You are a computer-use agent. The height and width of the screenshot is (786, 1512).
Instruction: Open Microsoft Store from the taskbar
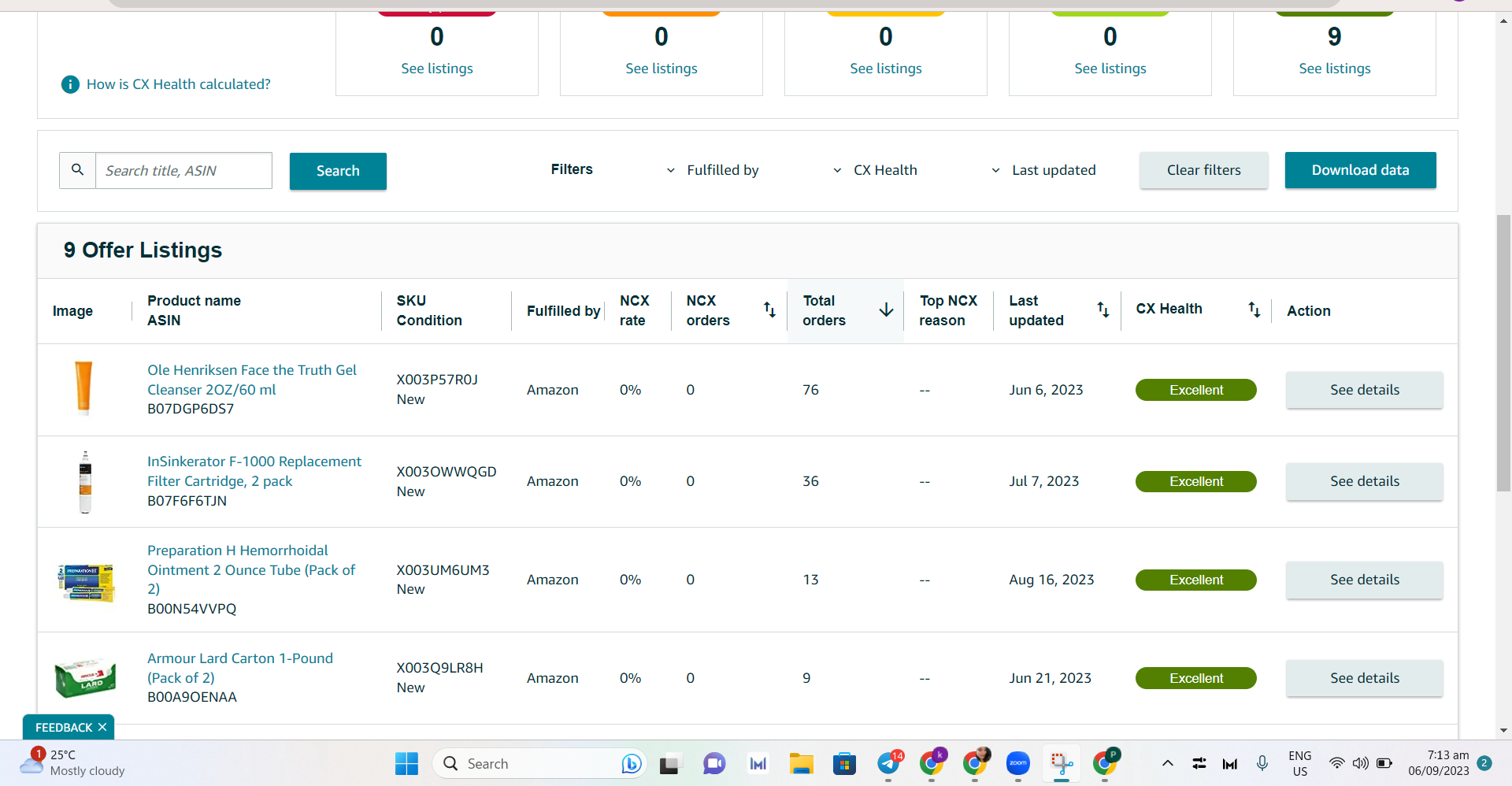point(844,763)
